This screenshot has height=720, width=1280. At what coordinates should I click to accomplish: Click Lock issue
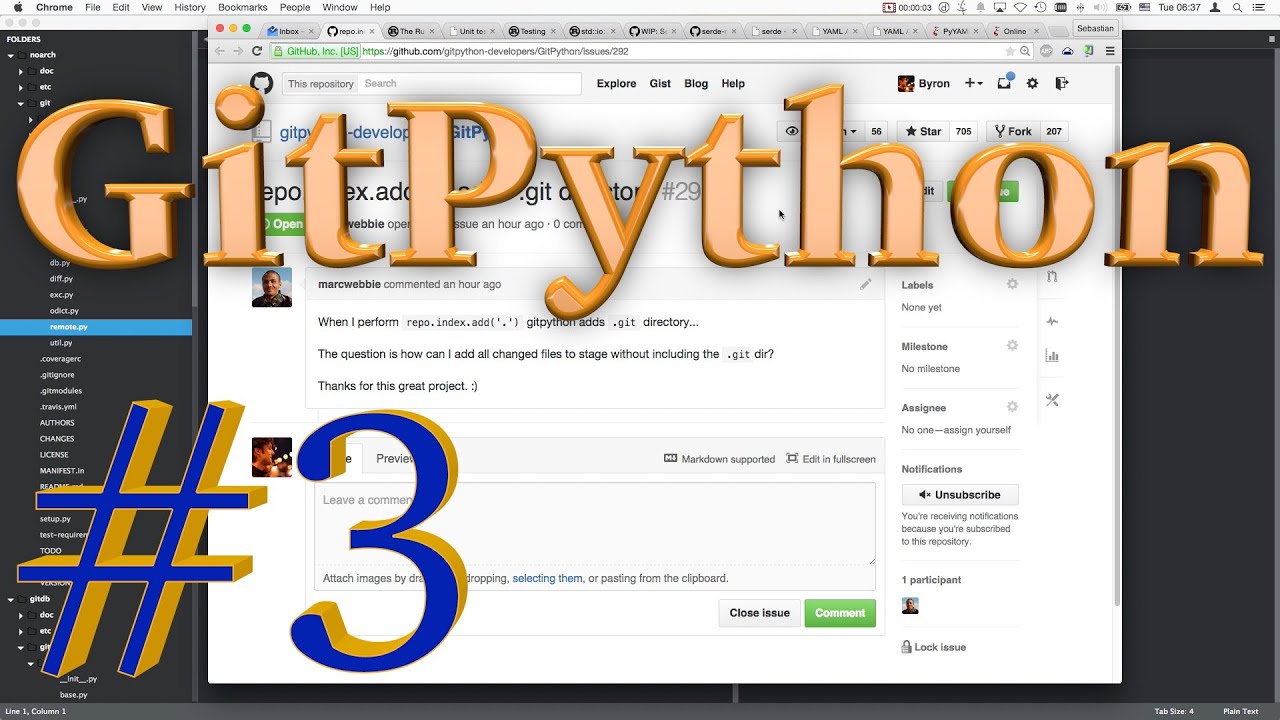[934, 647]
